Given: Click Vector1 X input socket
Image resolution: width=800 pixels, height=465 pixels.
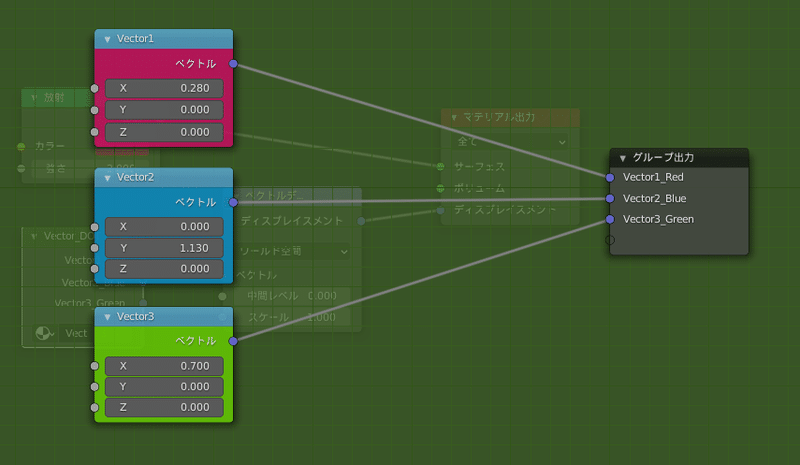Looking at the screenshot, I should pos(94,88).
